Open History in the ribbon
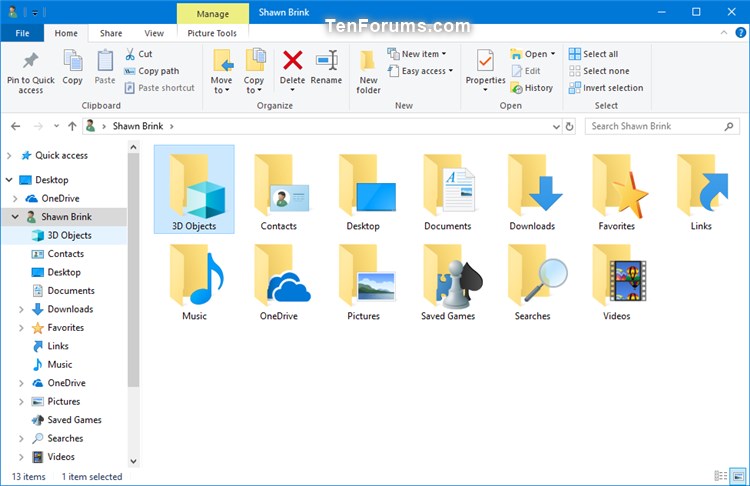750x486 pixels. tap(532, 88)
